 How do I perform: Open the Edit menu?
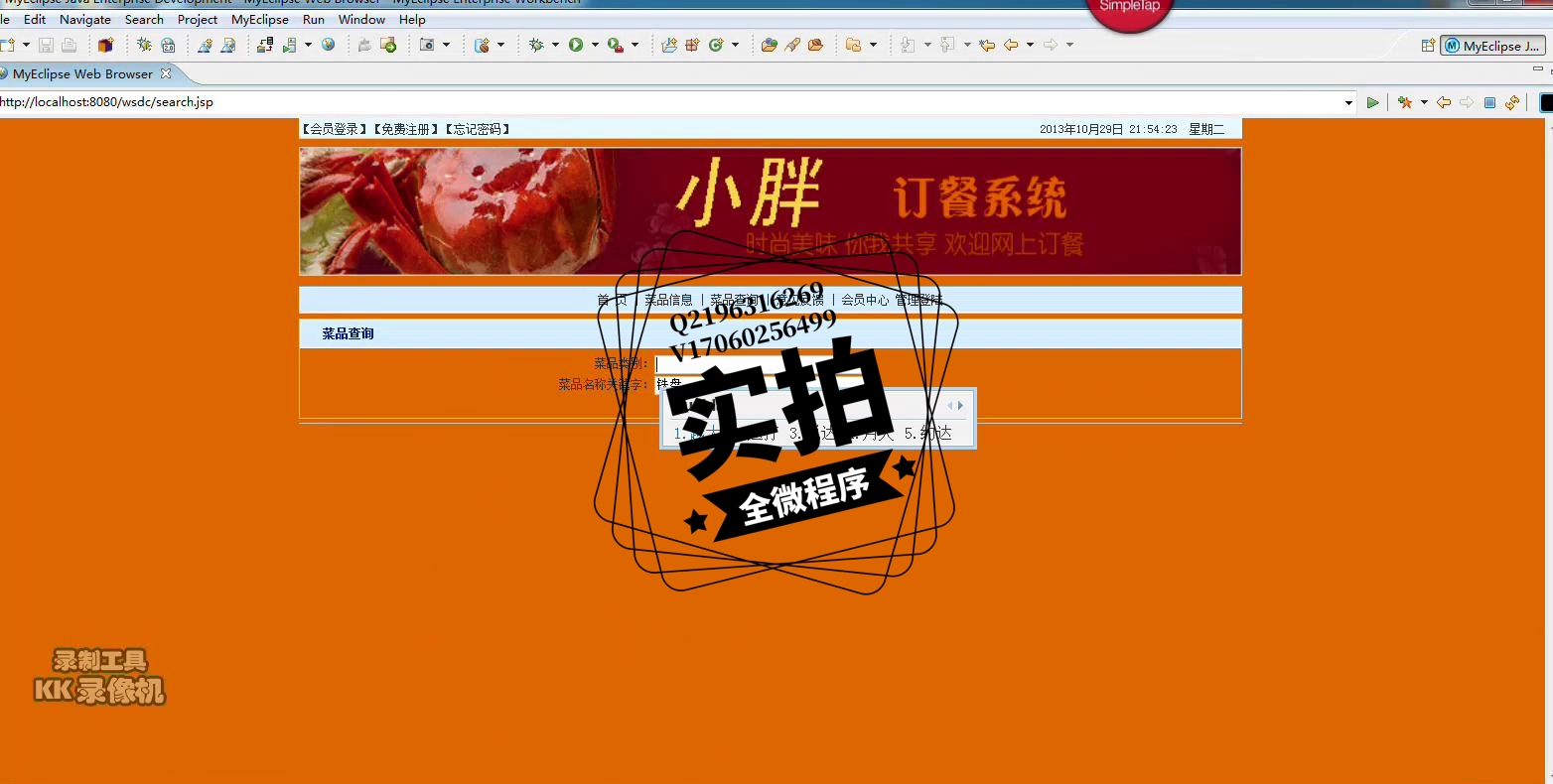click(x=35, y=19)
